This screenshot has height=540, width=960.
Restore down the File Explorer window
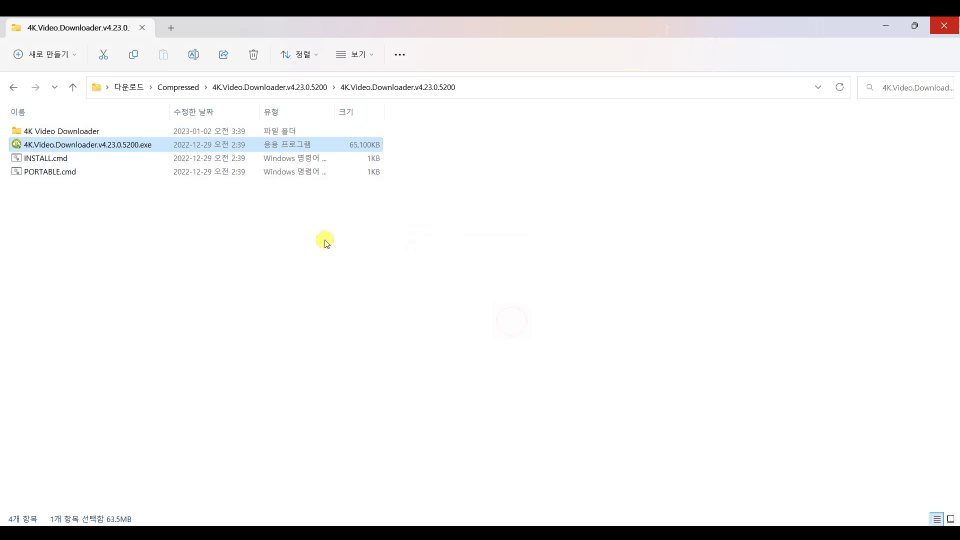(x=915, y=26)
